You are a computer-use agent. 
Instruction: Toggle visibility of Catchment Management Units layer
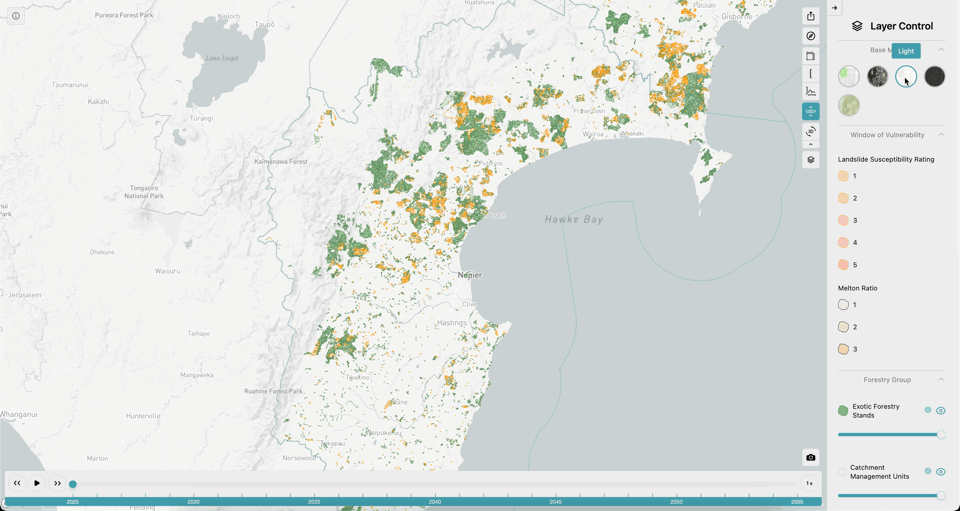point(941,472)
